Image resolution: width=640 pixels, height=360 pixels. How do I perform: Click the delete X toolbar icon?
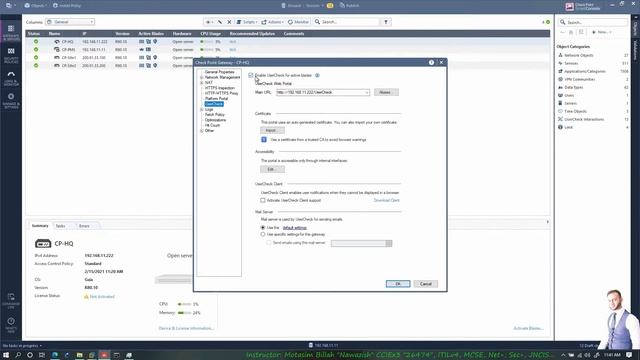point(229,22)
